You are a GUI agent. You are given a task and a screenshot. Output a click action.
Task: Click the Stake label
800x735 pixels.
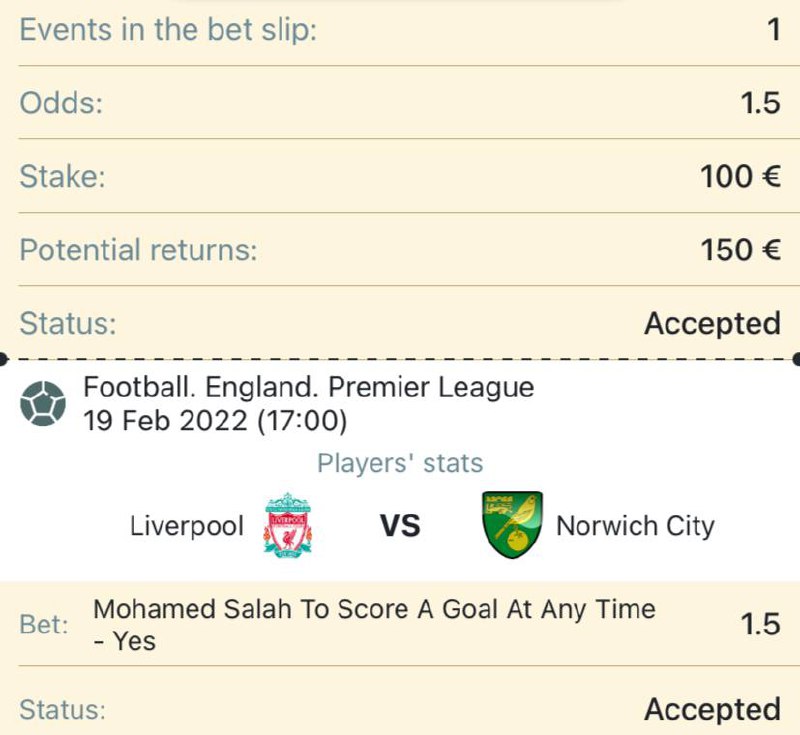coord(62,176)
